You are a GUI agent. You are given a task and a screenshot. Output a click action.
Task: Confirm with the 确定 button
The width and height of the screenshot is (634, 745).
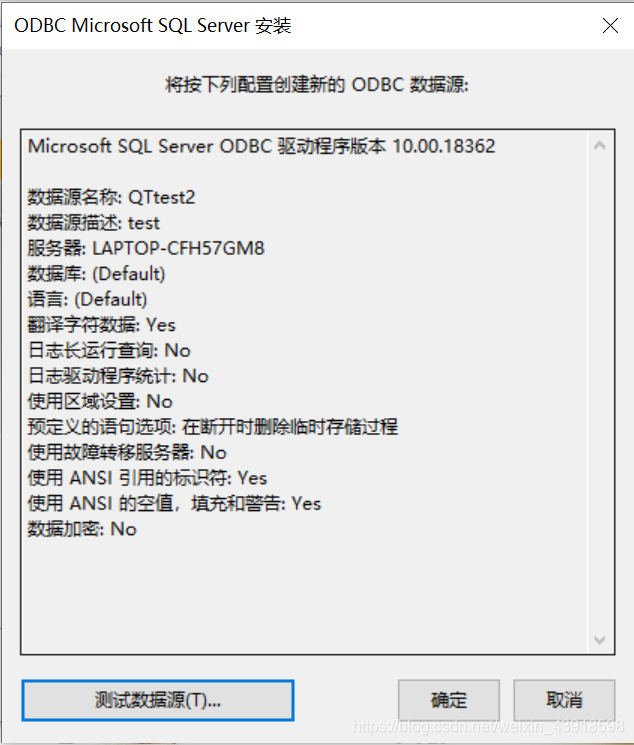coord(449,700)
